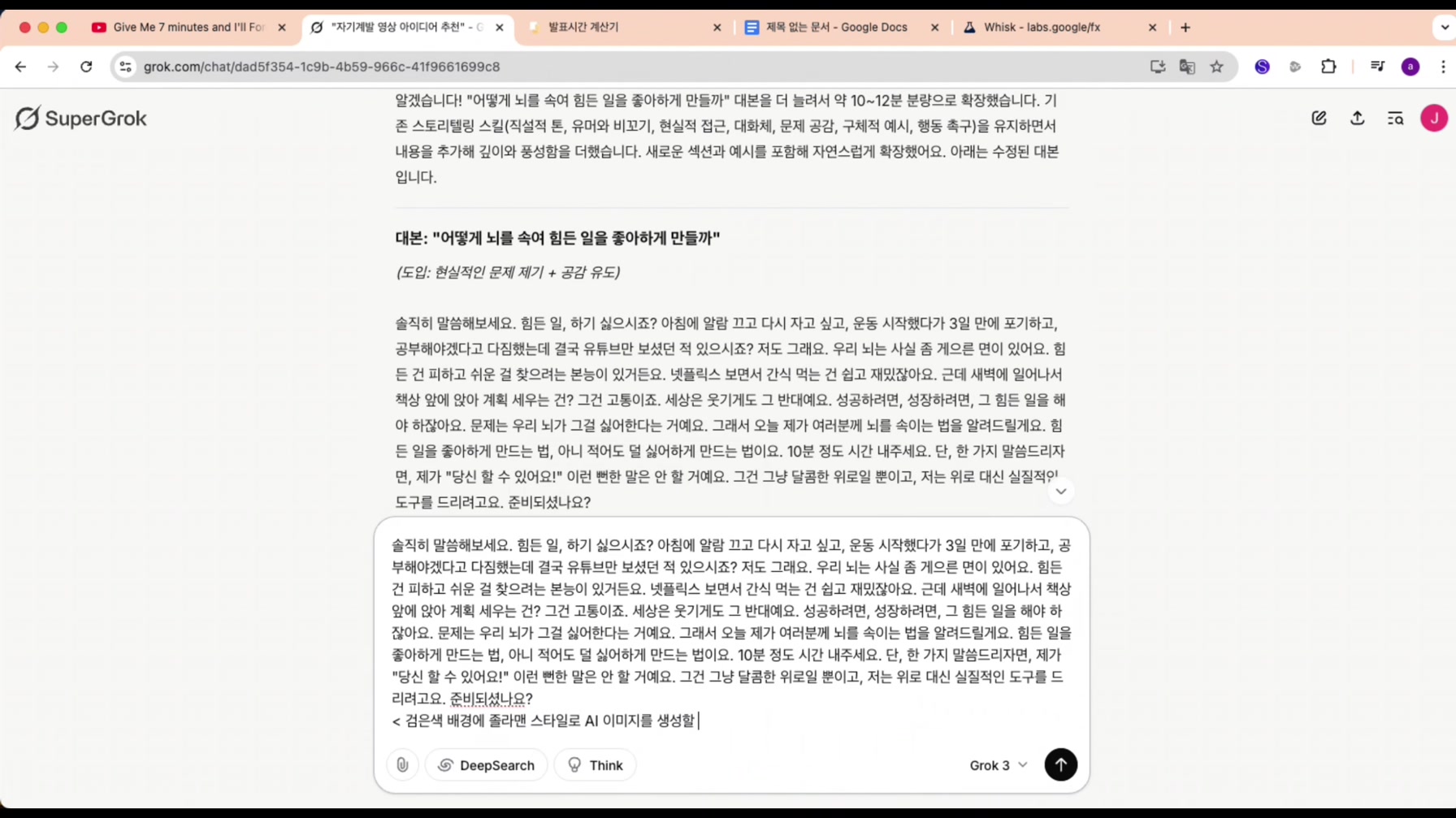Go back in browser history
Viewport: 1456px width, 818px height.
20,67
